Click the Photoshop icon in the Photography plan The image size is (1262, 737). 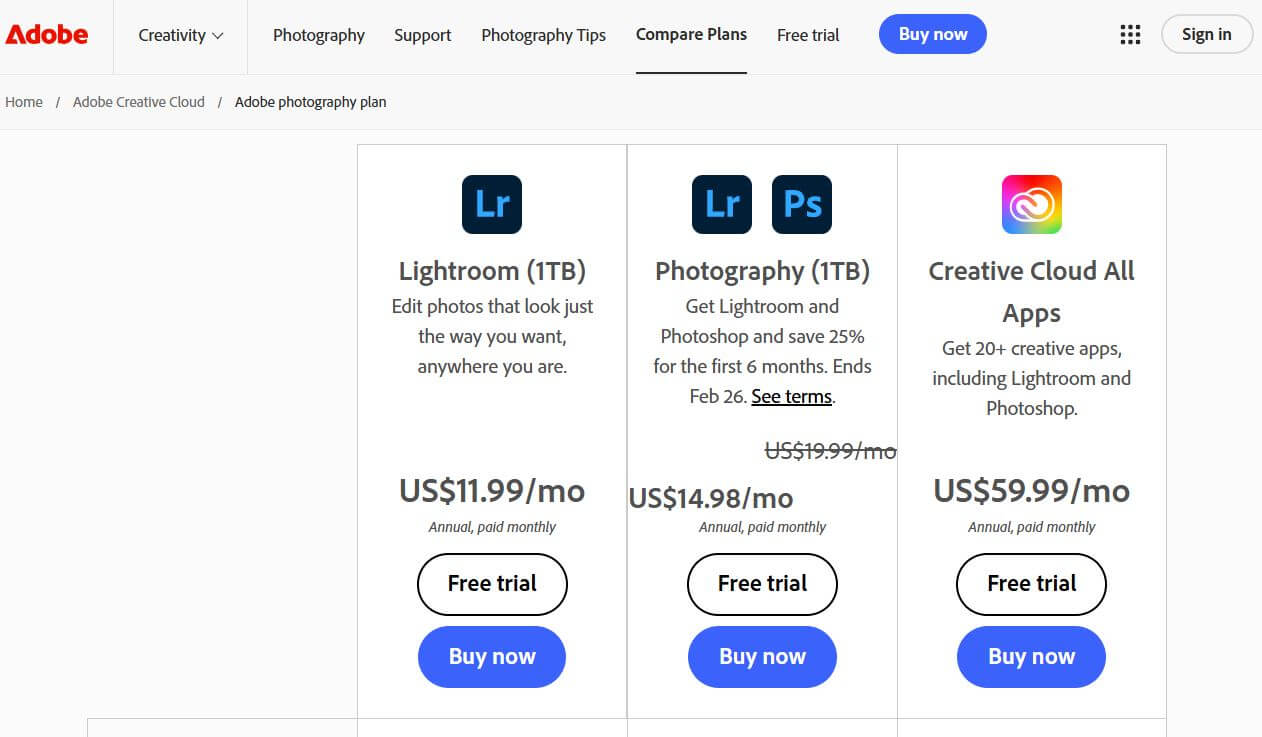point(801,204)
